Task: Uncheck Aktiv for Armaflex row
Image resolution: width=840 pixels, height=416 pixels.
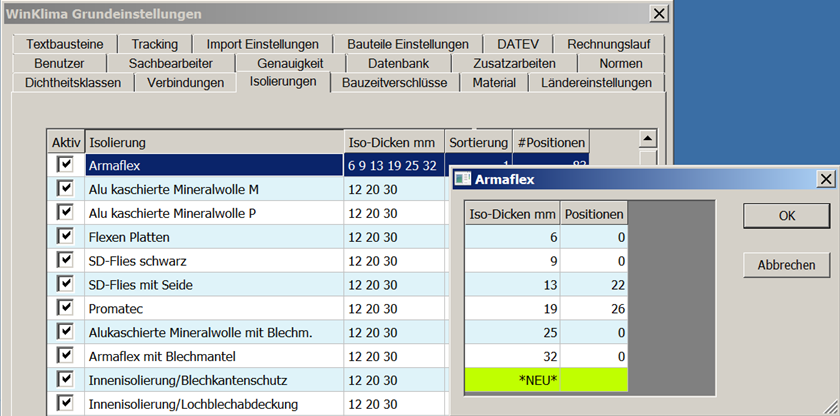Action: click(66, 164)
